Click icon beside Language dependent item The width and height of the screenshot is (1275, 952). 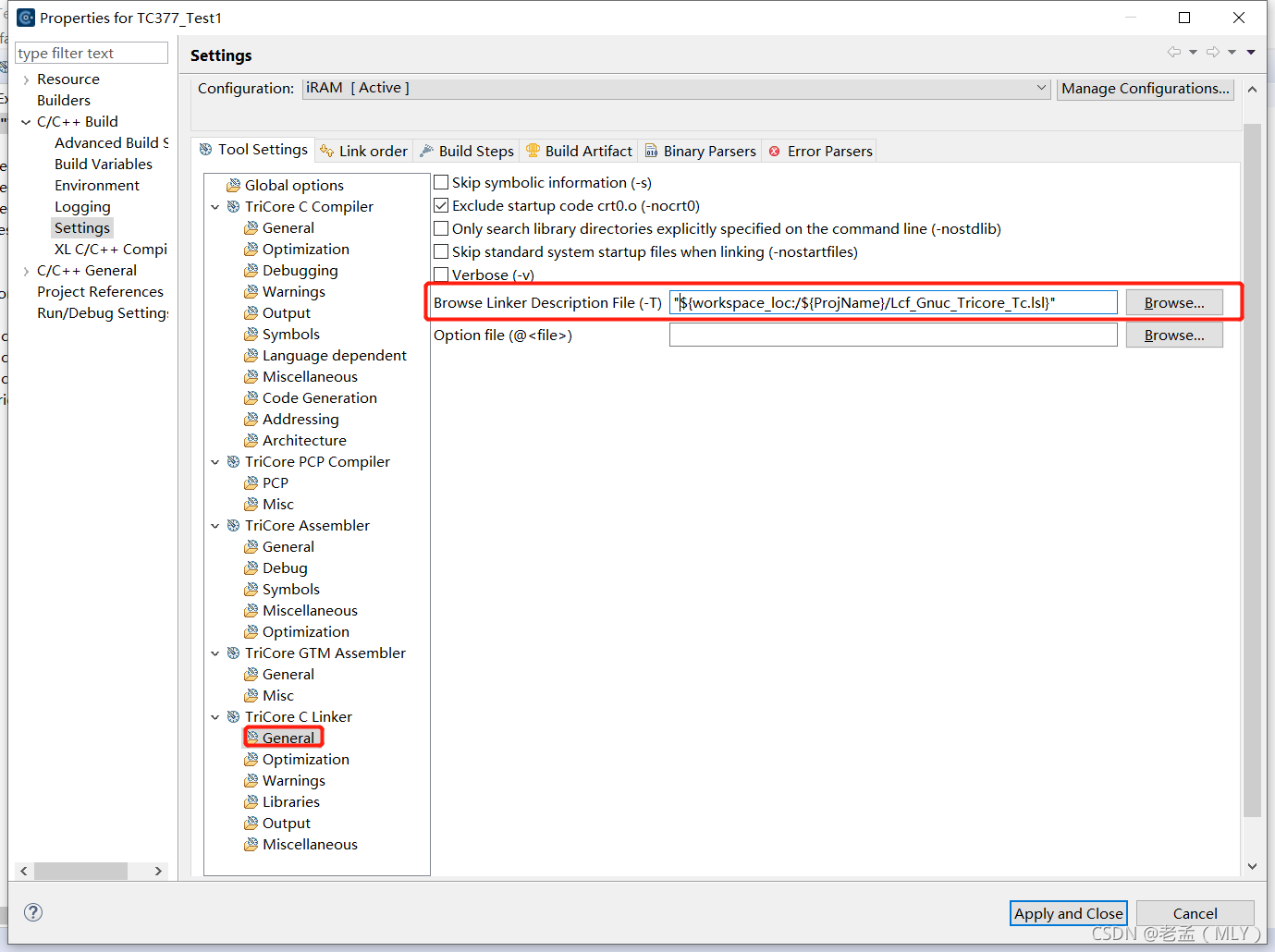point(251,355)
